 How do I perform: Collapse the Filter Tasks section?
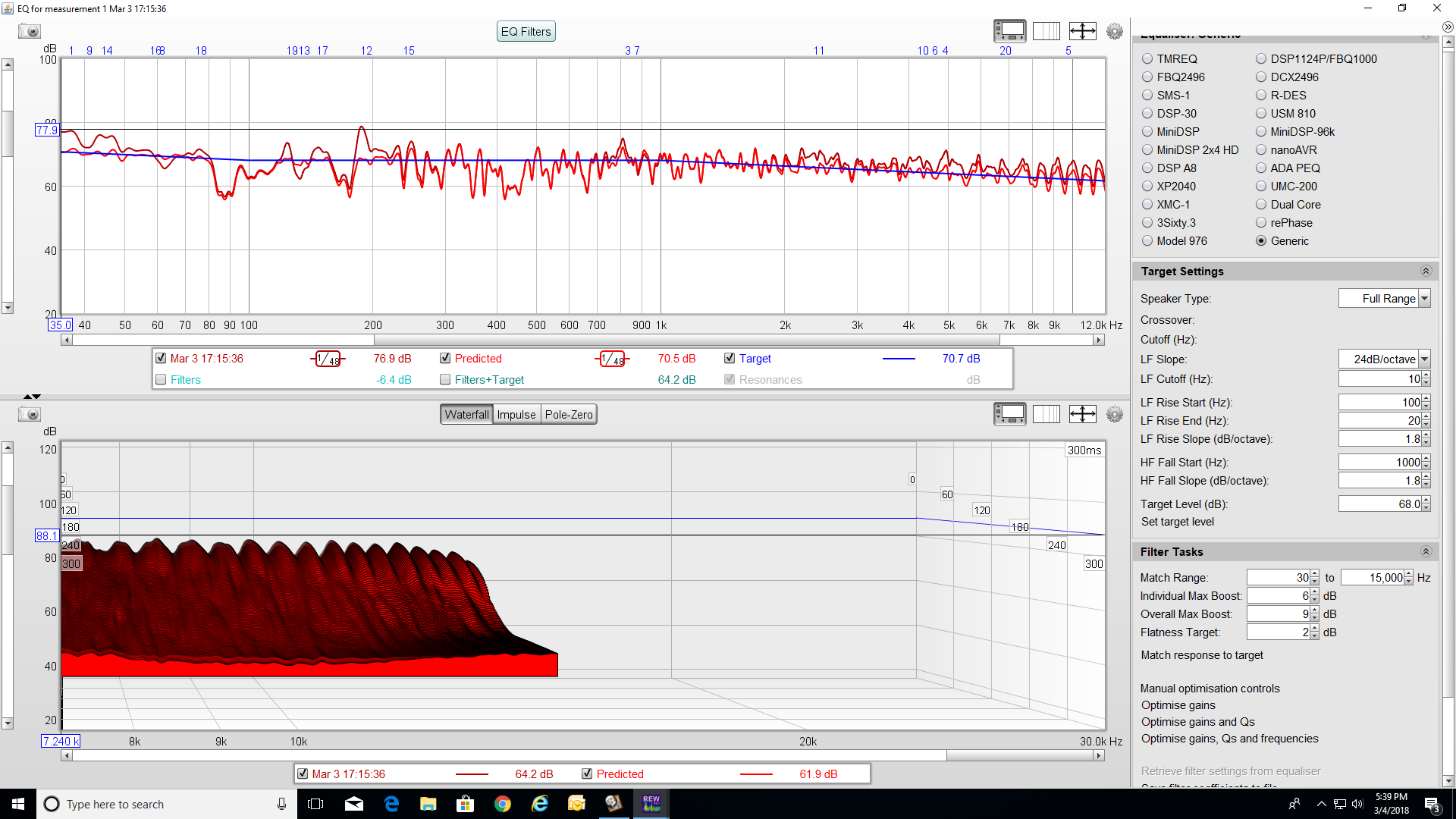pyautogui.click(x=1426, y=552)
